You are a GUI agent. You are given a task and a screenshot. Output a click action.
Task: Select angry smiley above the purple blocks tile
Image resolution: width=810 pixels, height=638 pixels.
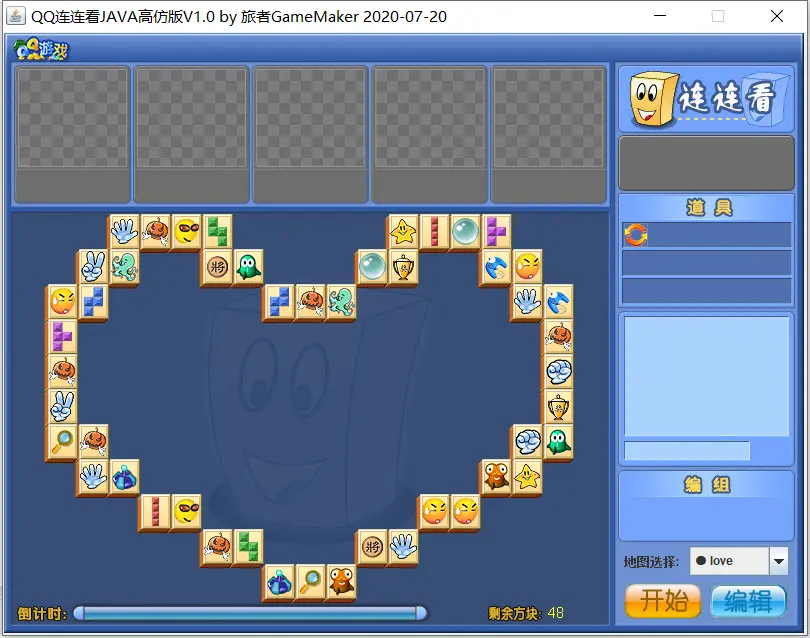(62, 301)
